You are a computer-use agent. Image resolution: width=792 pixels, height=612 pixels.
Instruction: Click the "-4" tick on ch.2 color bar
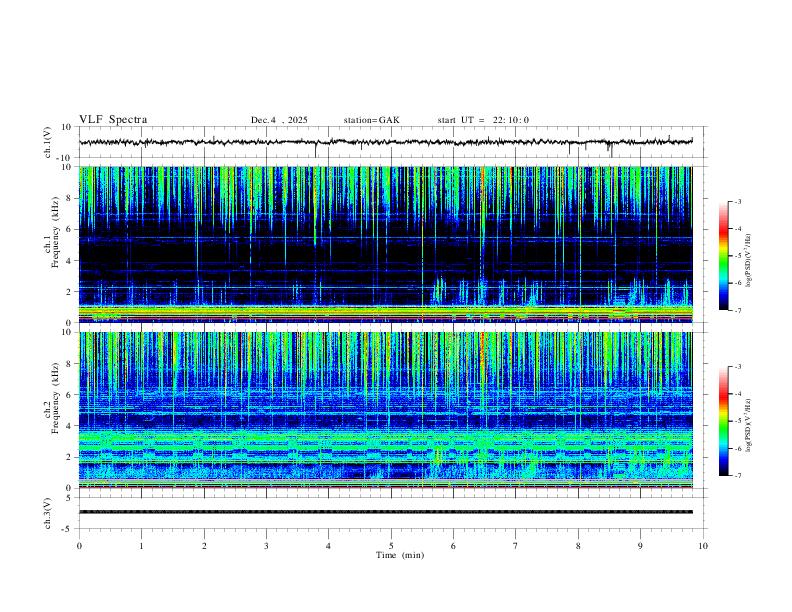738,394
